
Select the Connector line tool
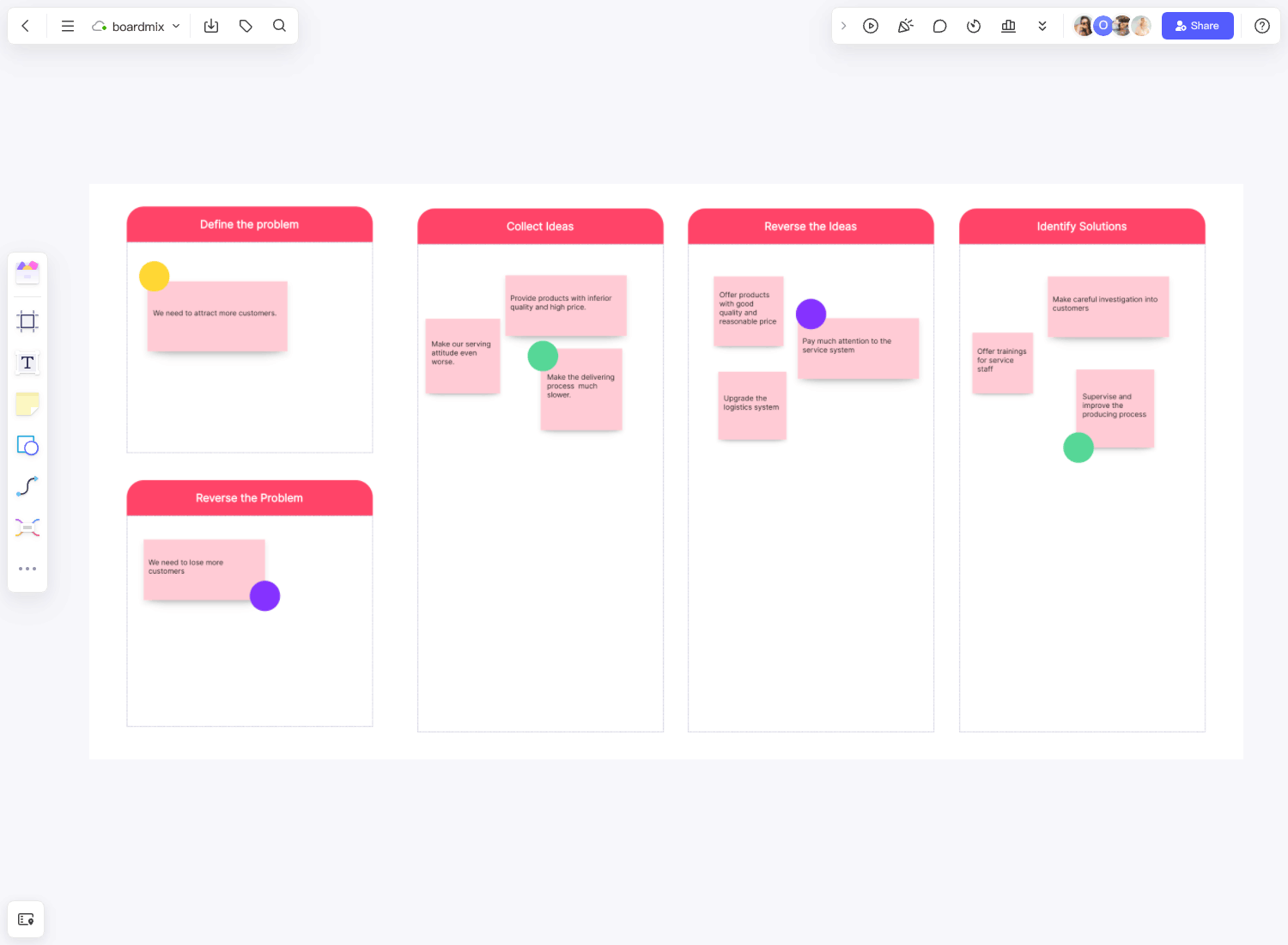[27, 486]
